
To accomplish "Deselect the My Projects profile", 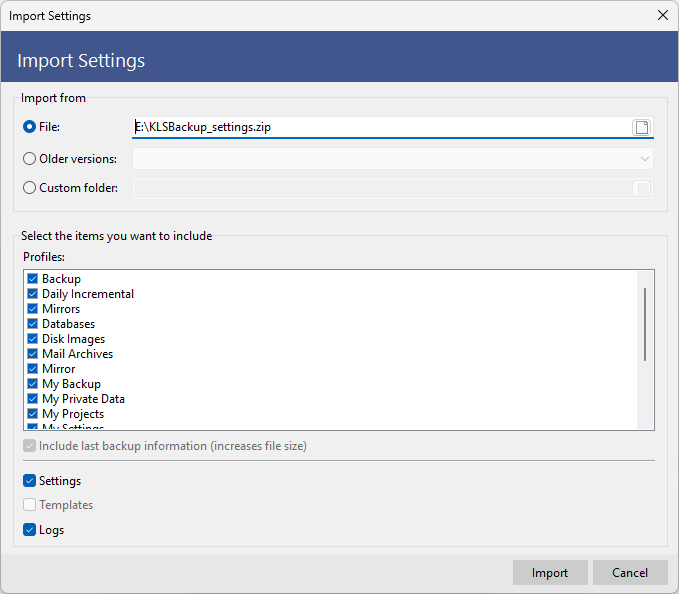I will (x=33, y=414).
